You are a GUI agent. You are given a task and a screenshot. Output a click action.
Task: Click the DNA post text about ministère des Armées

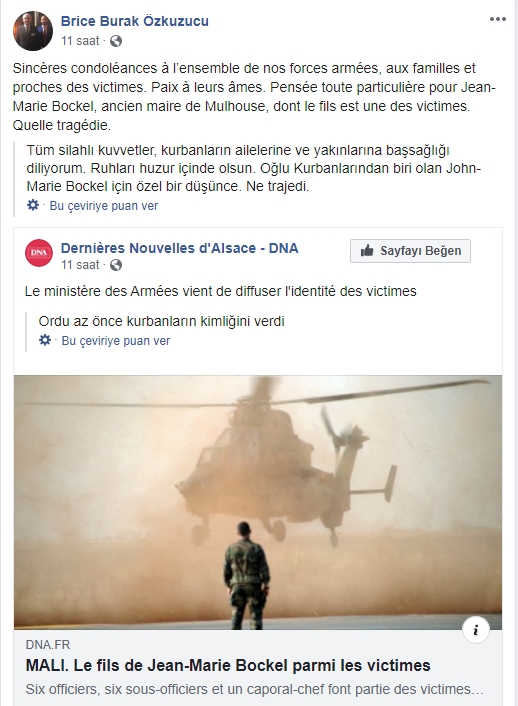221,291
